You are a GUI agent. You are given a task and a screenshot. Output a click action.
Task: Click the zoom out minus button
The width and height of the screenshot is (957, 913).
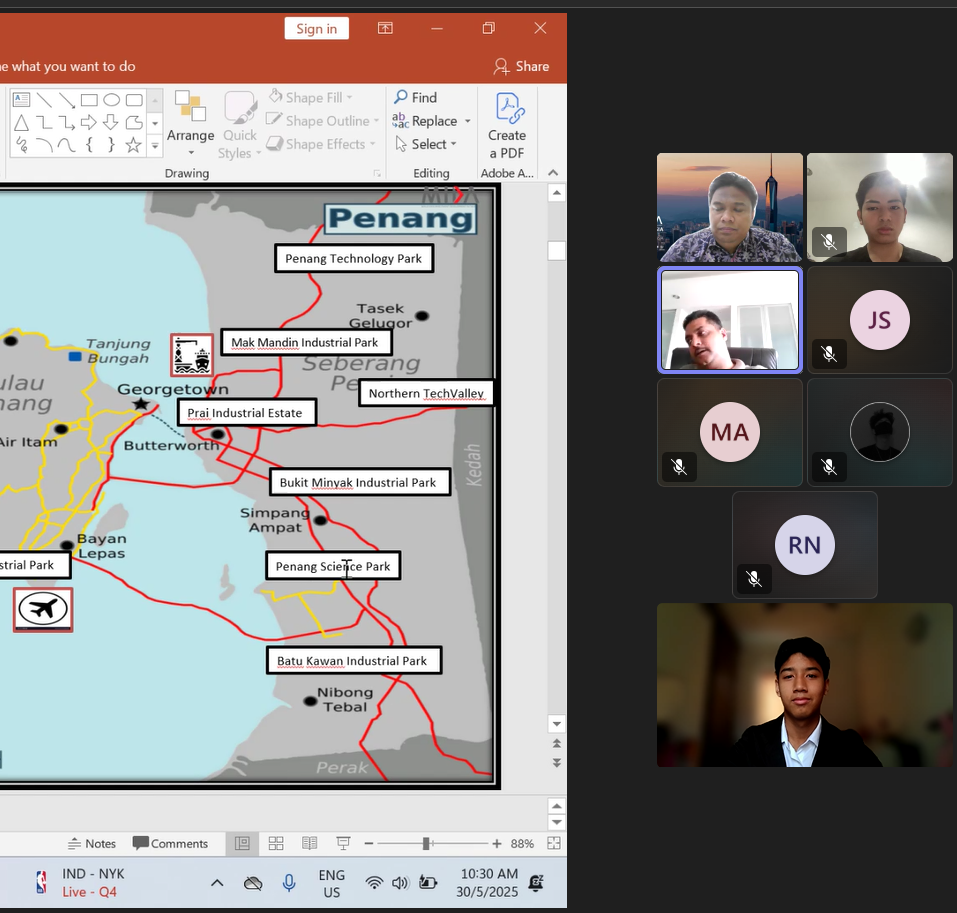pos(369,843)
